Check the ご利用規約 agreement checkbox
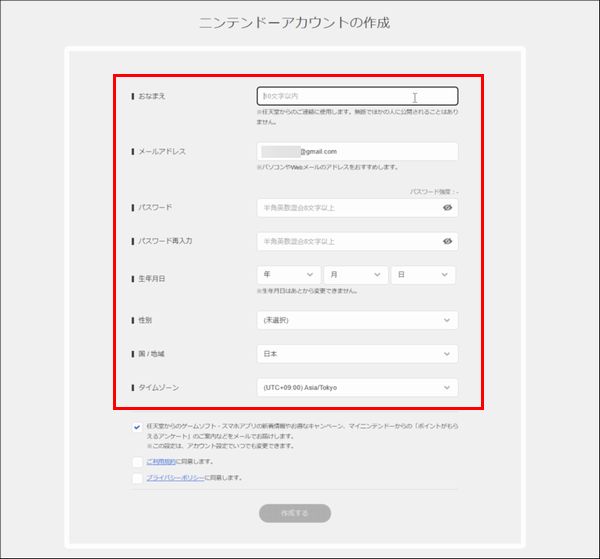Screen dimensions: 600x559 pyautogui.click(x=137, y=462)
